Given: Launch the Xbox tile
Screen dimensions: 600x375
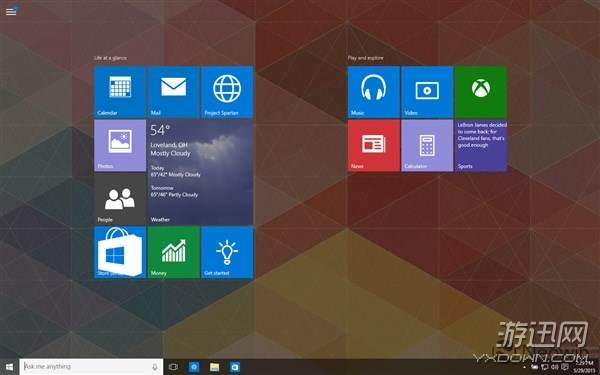Looking at the screenshot, I should click(481, 91).
